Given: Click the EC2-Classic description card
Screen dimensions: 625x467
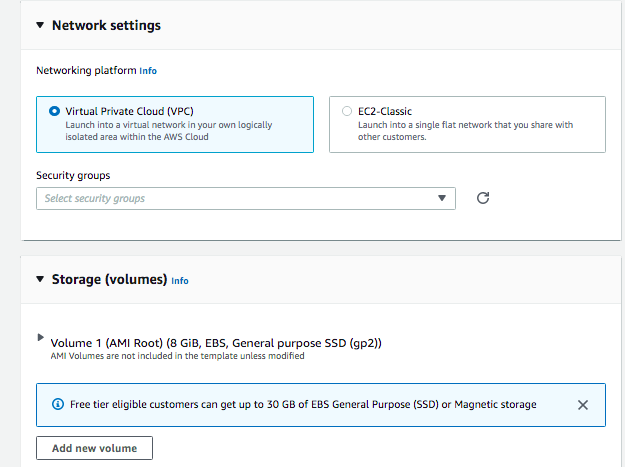Looking at the screenshot, I should pyautogui.click(x=466, y=131).
